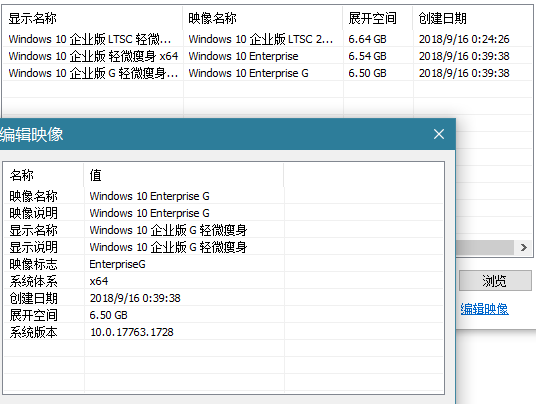Click the horizontal scrollbar track
Viewport: 536px width, 404px height.
coord(485,247)
